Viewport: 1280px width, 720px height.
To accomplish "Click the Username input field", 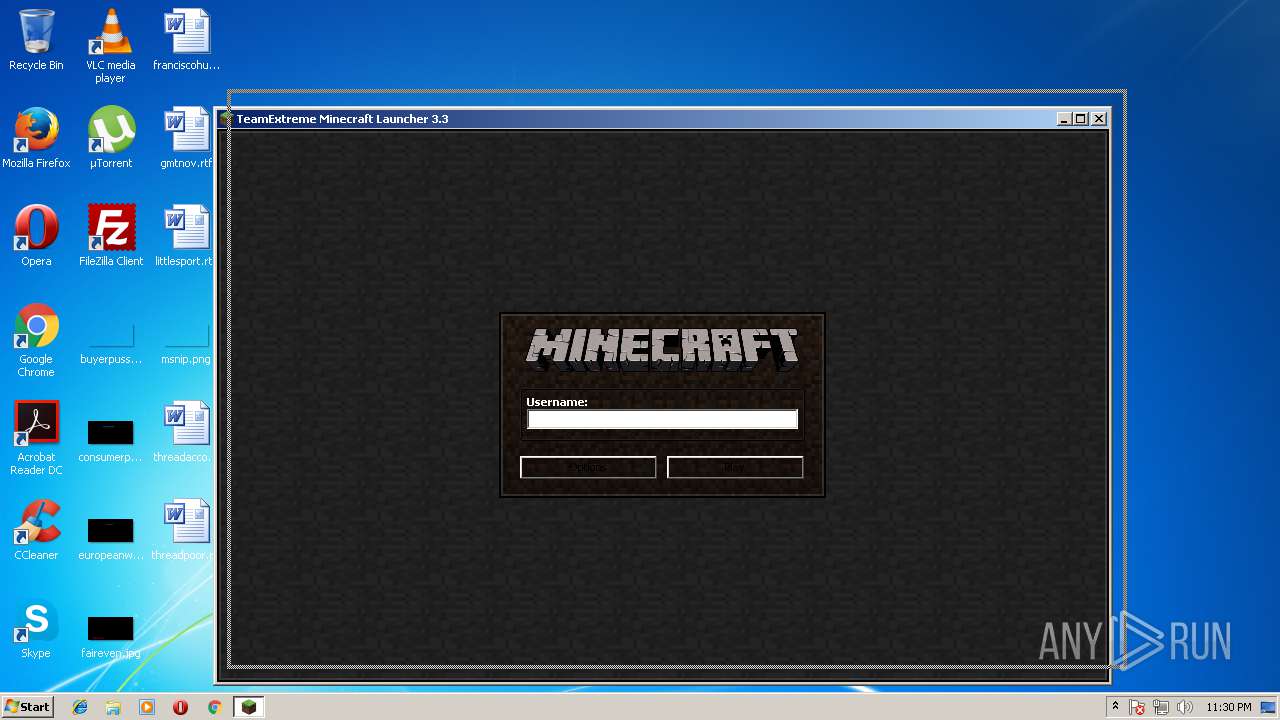I will click(662, 420).
